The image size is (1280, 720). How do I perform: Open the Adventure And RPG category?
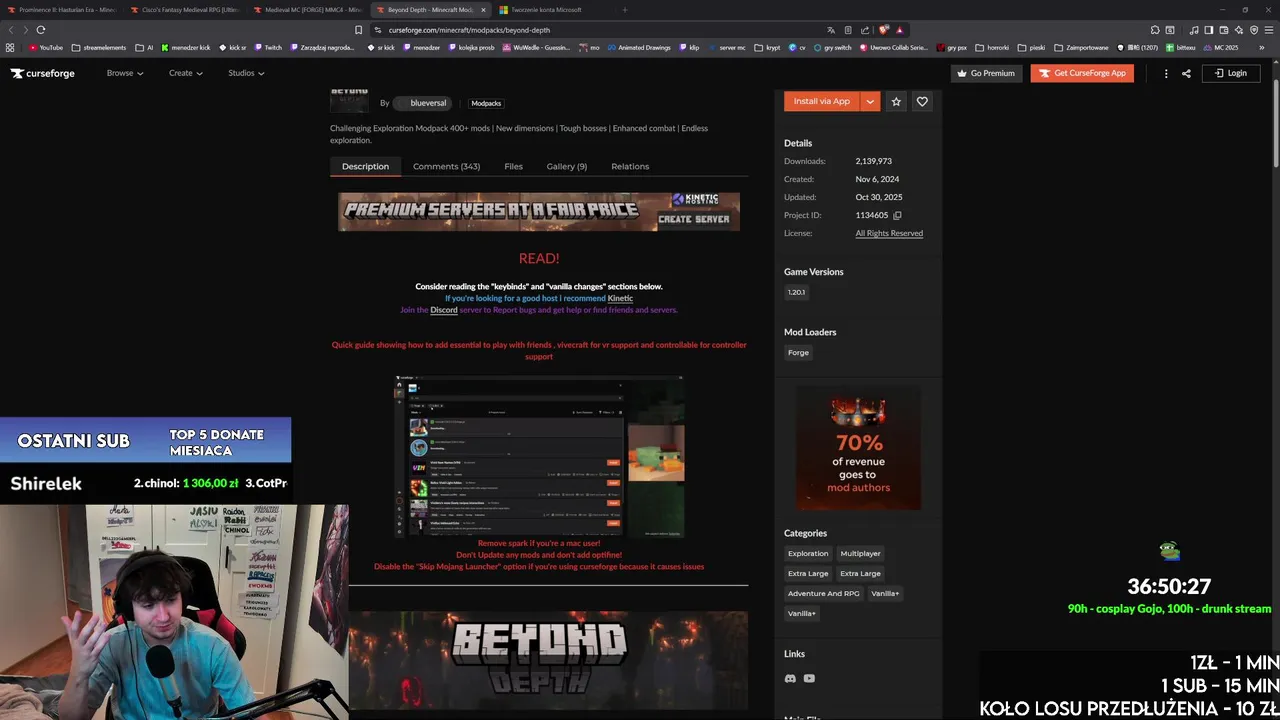824,593
